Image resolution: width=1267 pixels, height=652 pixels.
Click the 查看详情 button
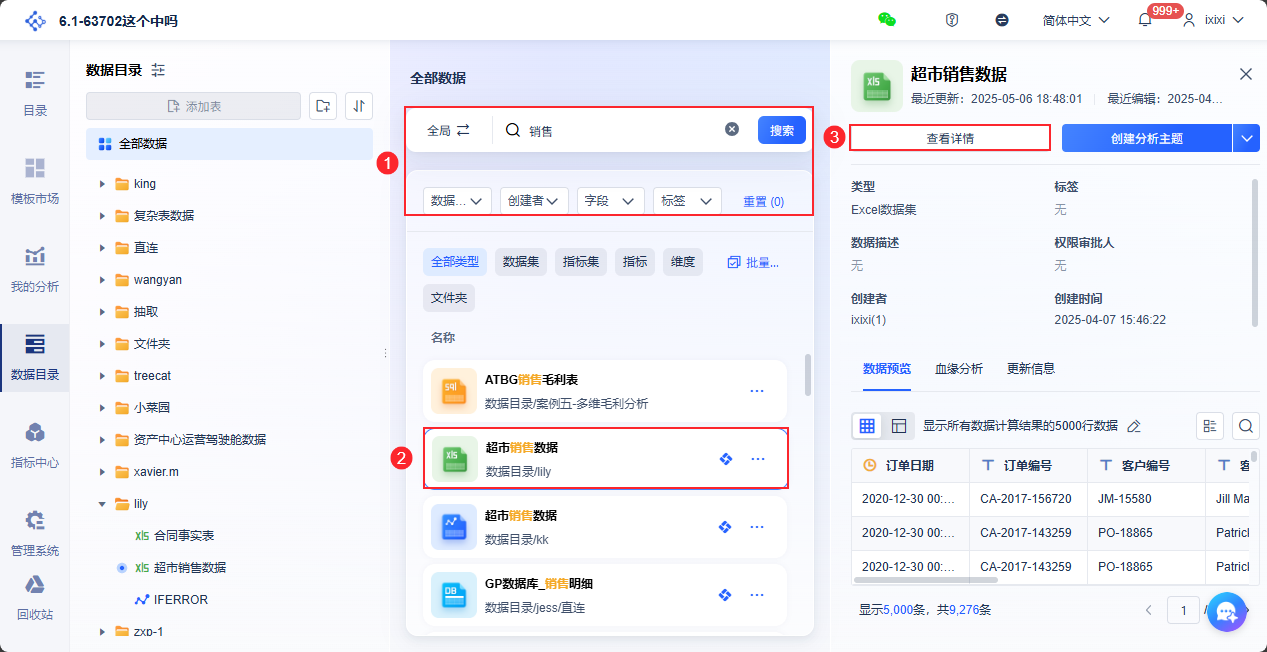(x=950, y=138)
